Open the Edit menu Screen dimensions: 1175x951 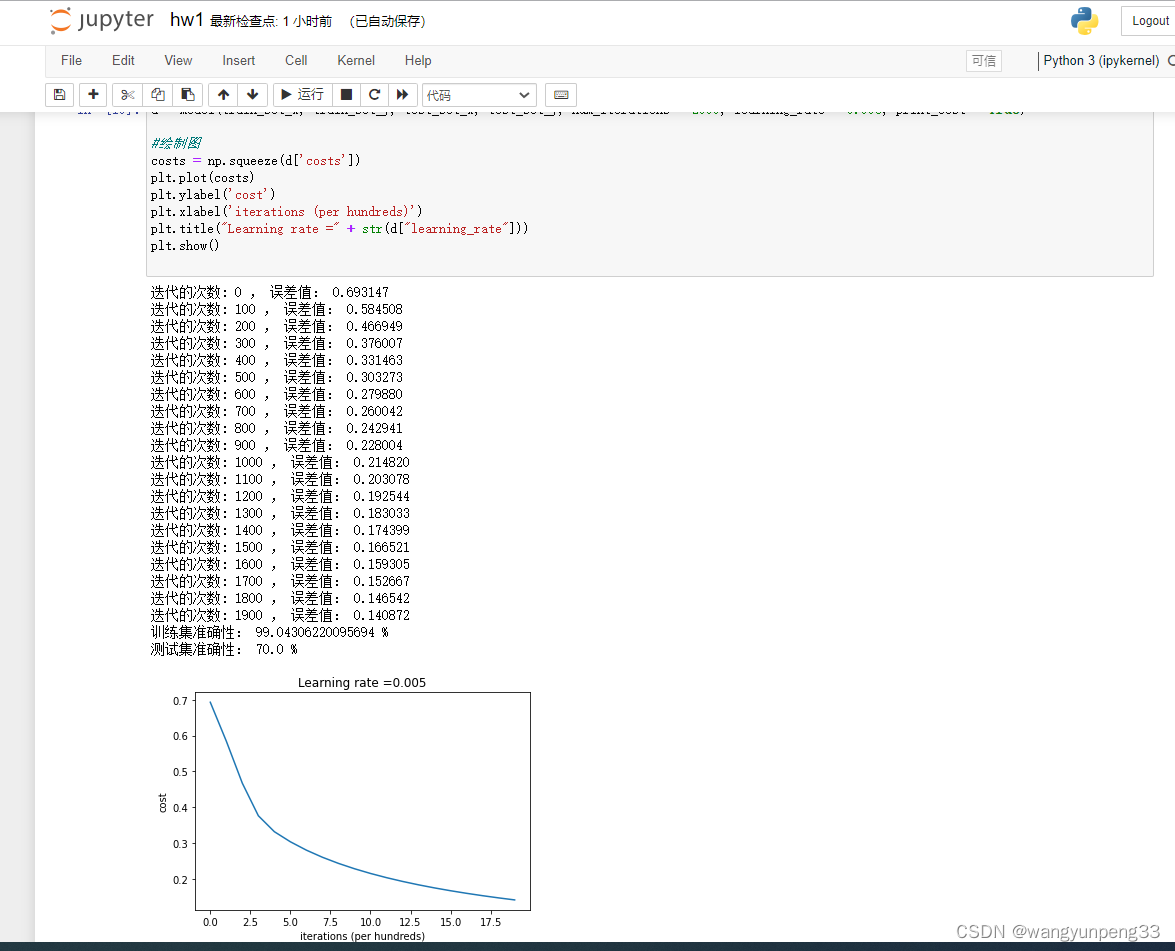click(x=123, y=61)
